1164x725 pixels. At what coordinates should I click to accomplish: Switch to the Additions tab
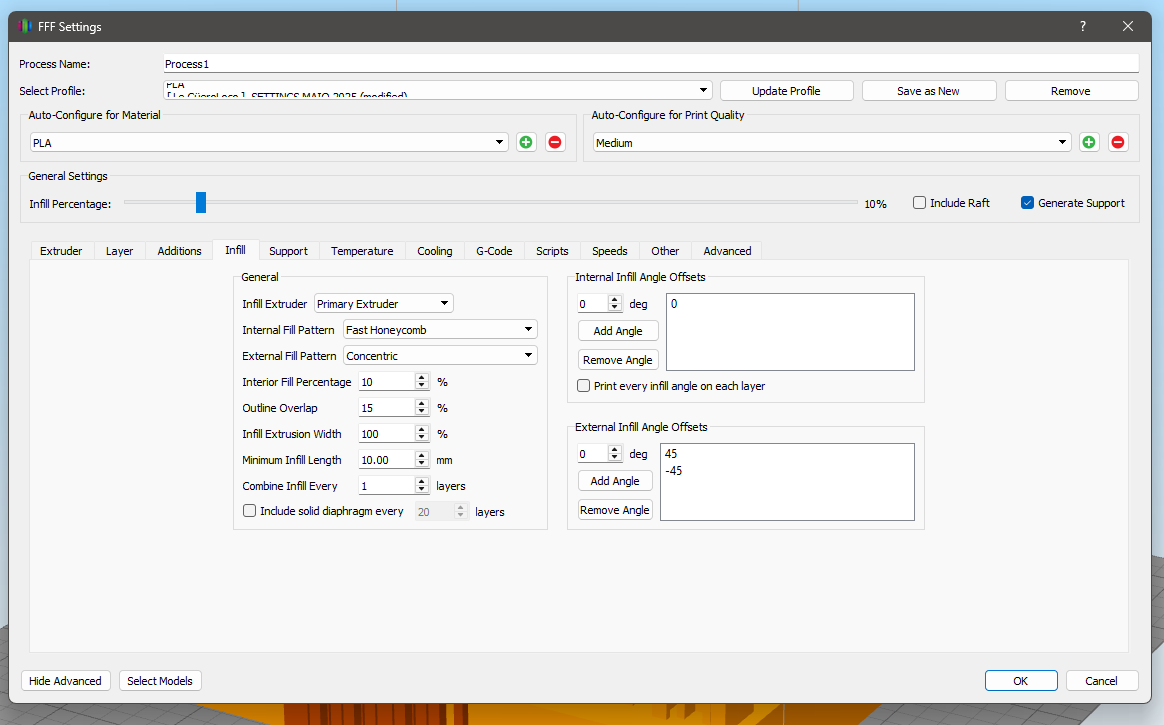(179, 251)
